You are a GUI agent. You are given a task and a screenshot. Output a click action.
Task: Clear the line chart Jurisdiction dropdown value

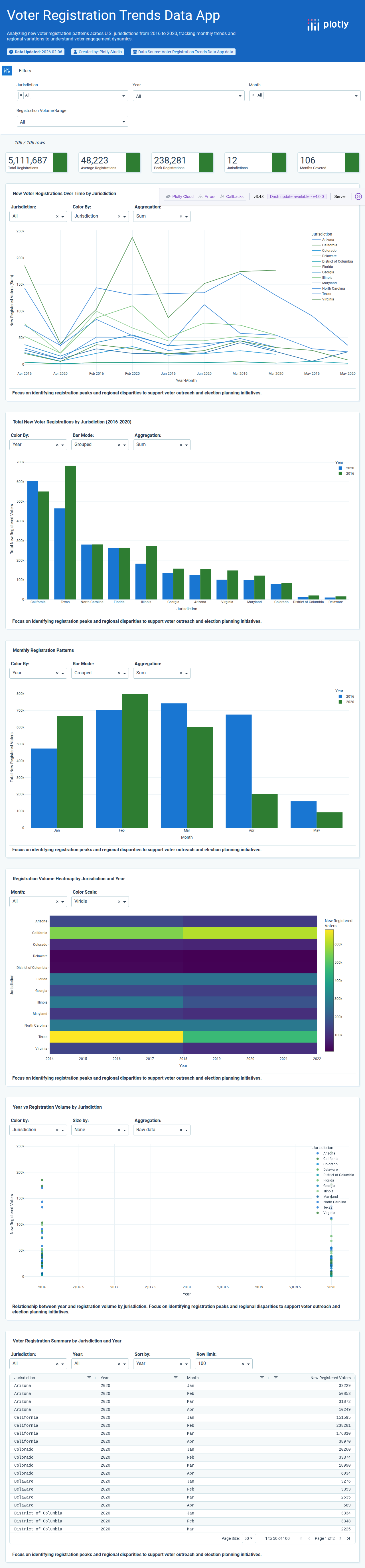pyautogui.click(x=57, y=217)
